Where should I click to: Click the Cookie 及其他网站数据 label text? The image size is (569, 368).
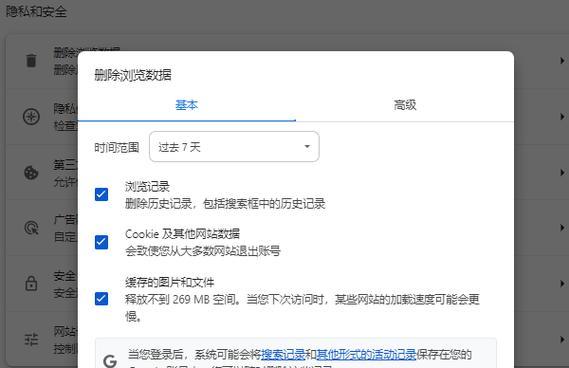coord(182,234)
